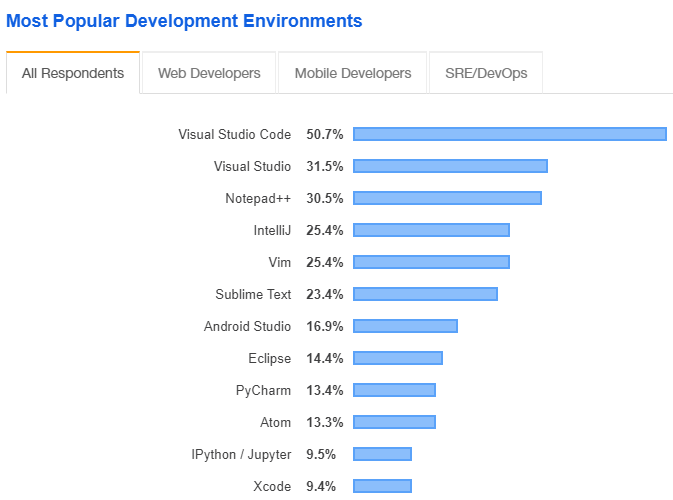The width and height of the screenshot is (673, 500).
Task: Click the PyCharm bar
Action: (x=394, y=390)
